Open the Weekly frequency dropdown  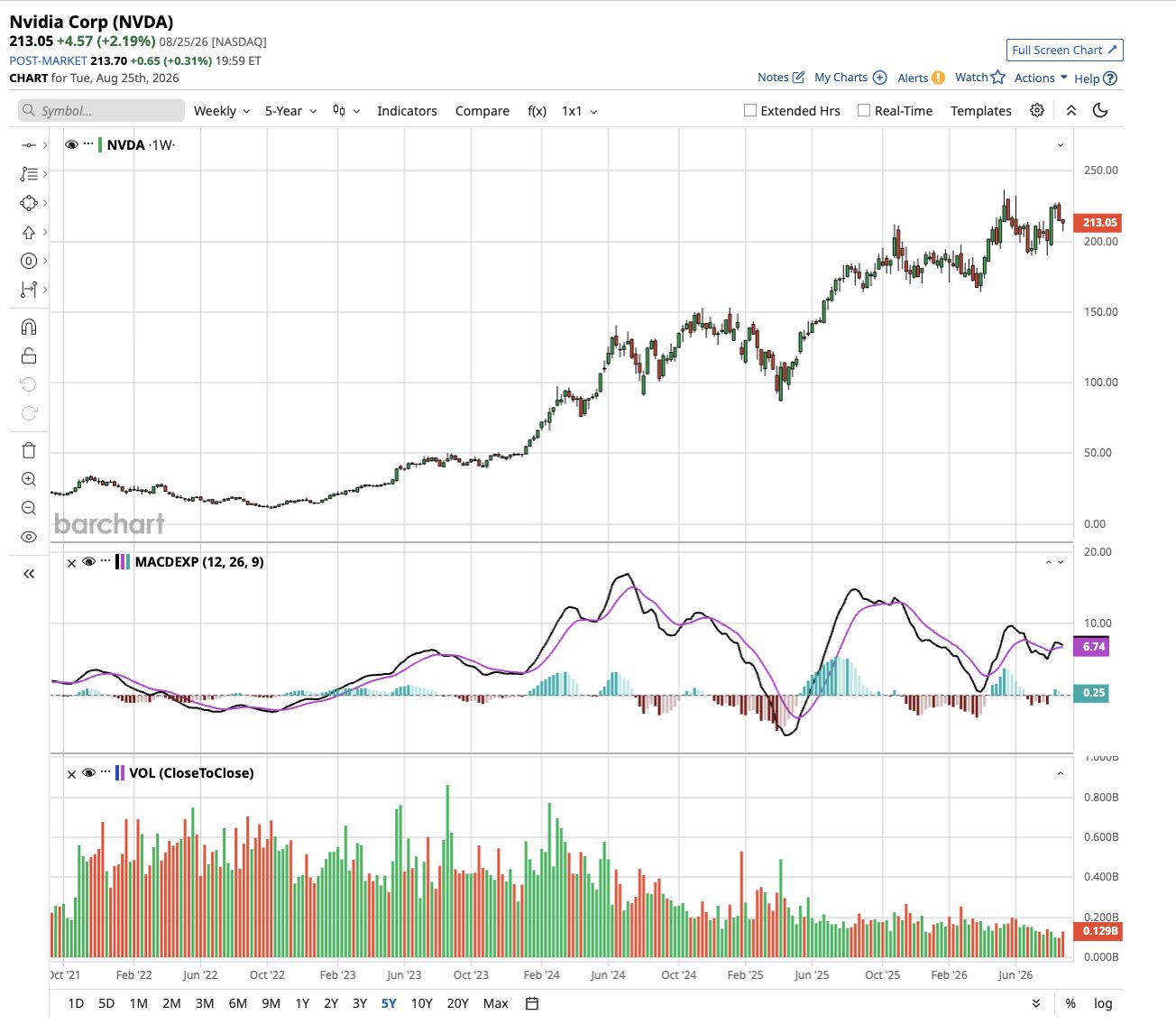tap(222, 111)
